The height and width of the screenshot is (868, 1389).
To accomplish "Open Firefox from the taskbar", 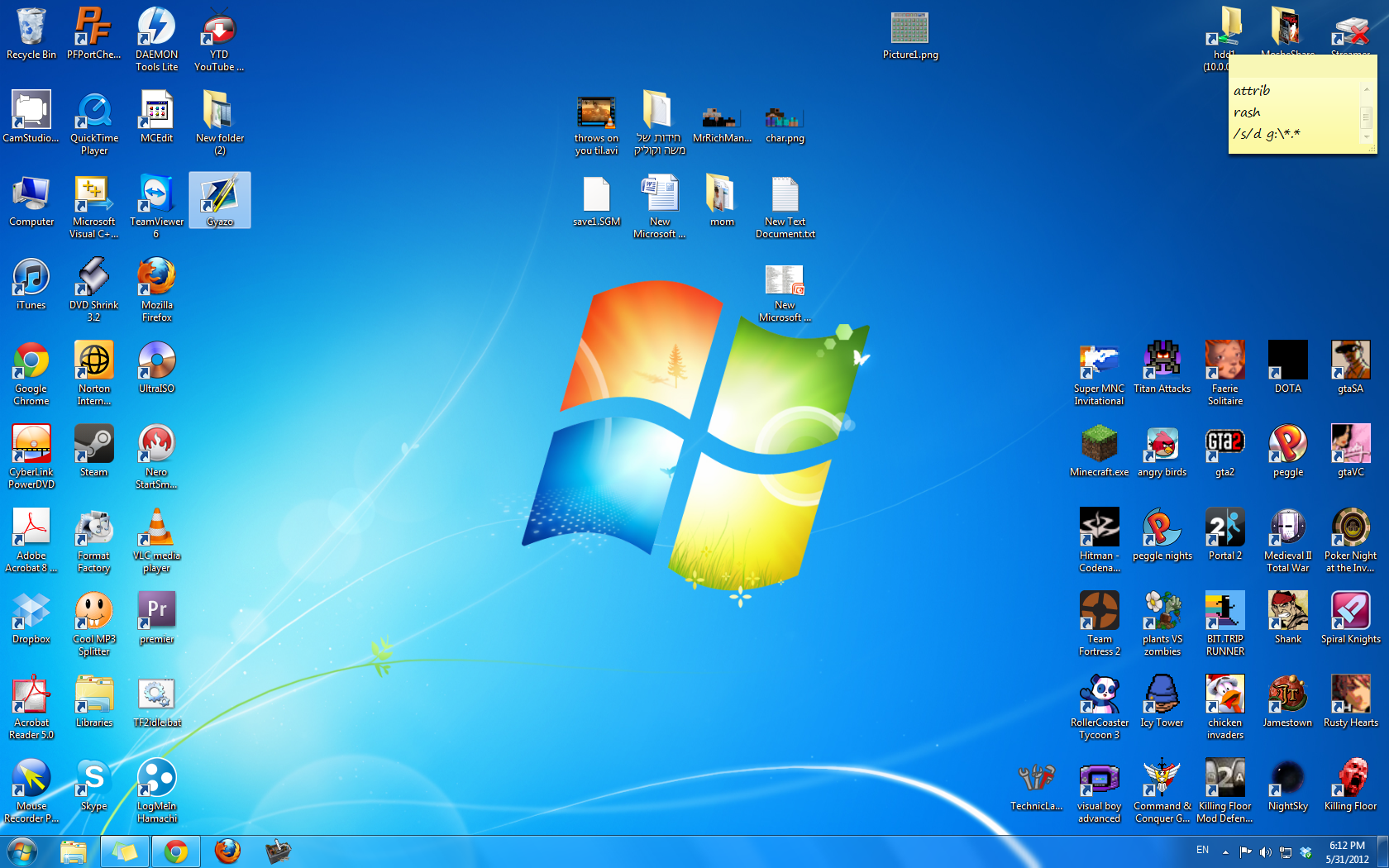I will point(227,851).
